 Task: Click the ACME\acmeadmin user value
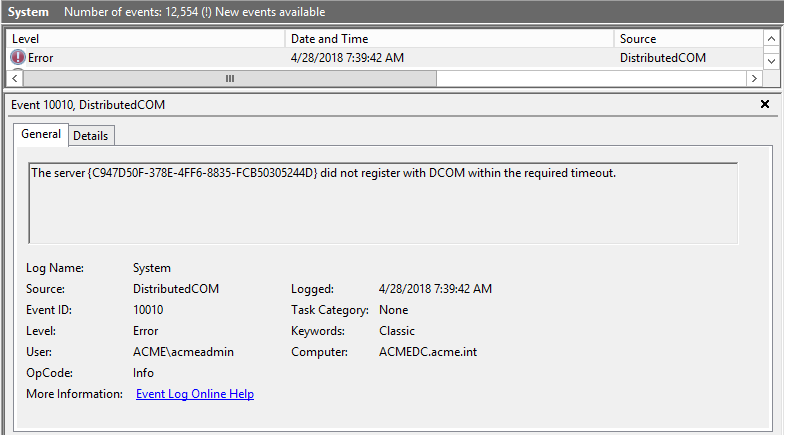pyautogui.click(x=183, y=352)
